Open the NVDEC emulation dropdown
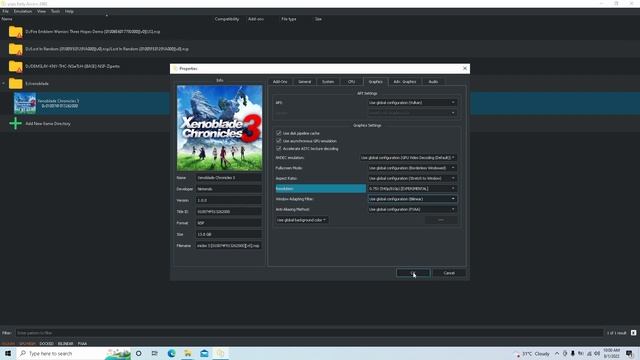Viewport: 640px width, 360px height. (x=408, y=158)
